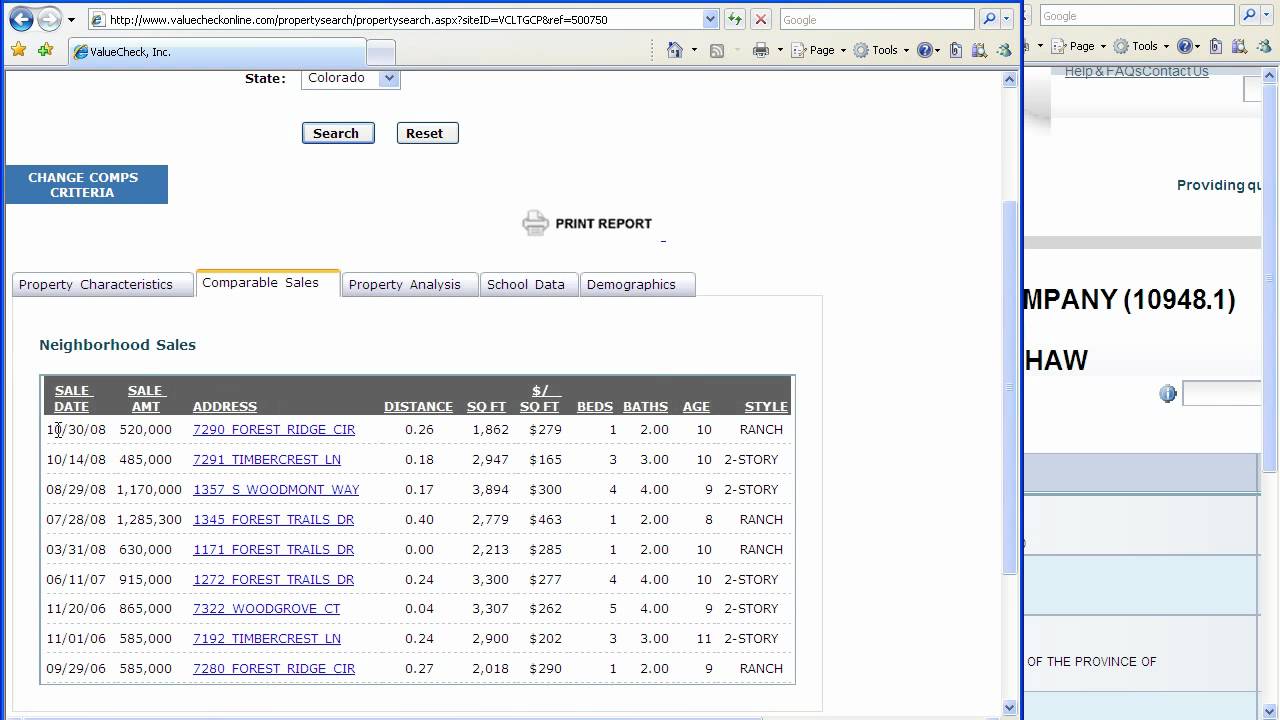Click the blue info icon in the back window
Image resolution: width=1280 pixels, height=720 pixels.
pos(1168,394)
